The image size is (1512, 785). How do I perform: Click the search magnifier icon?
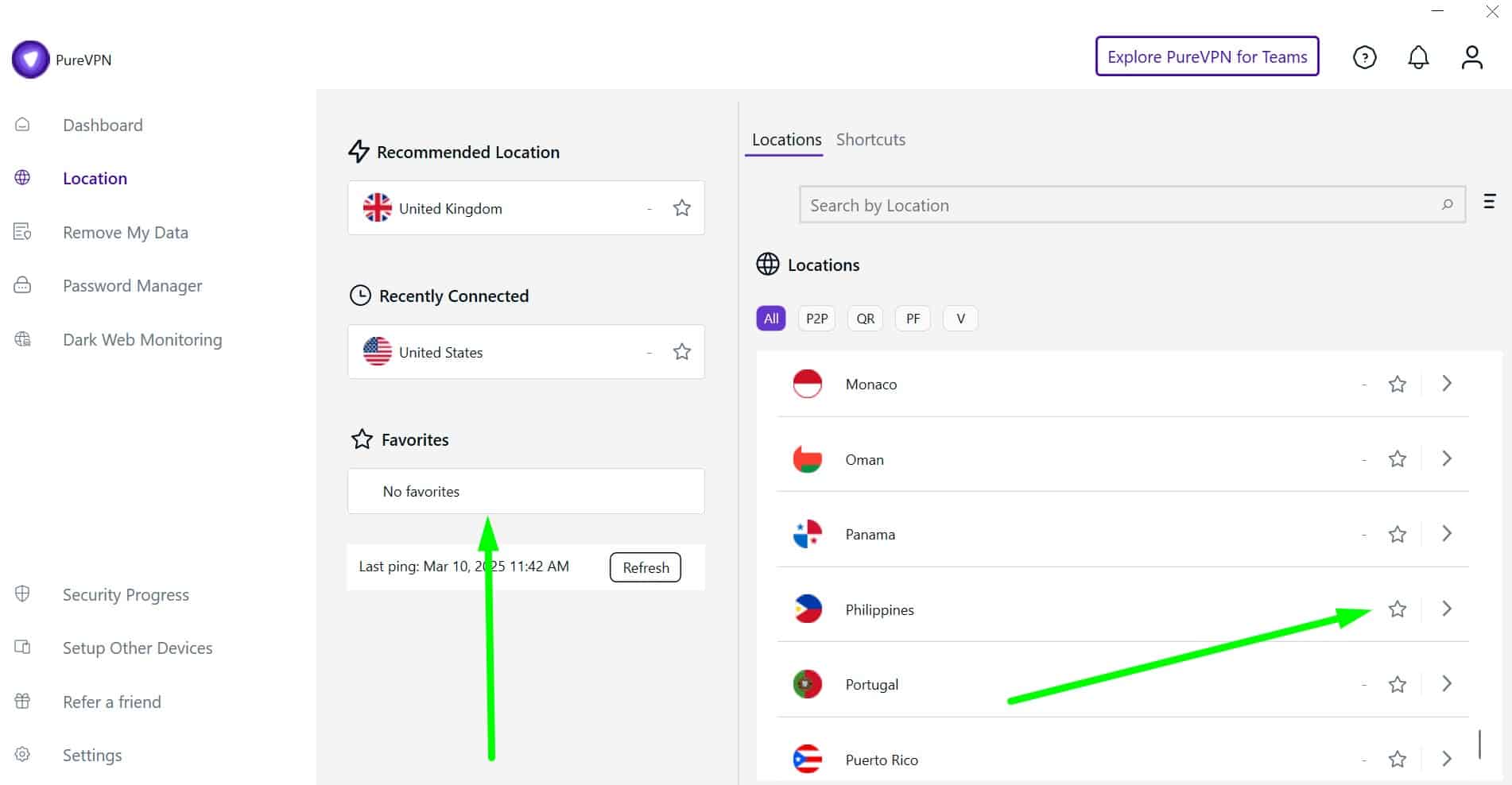(1447, 205)
